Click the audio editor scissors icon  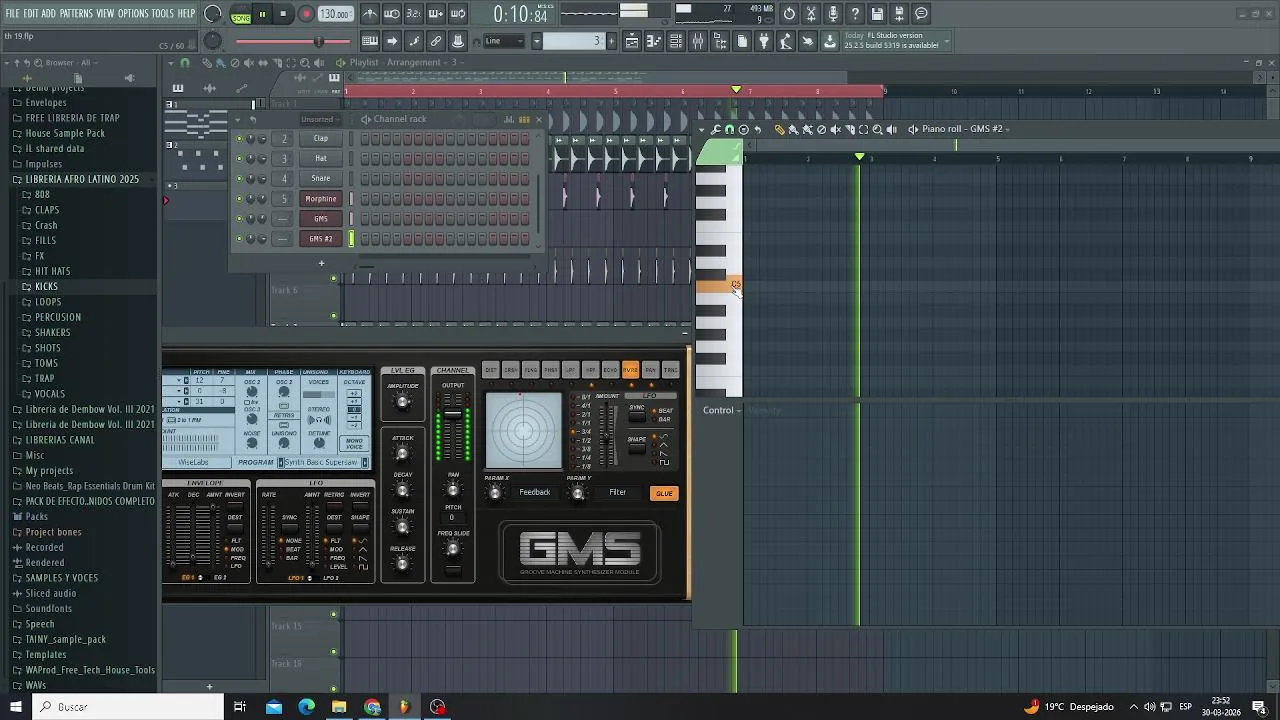point(811,14)
